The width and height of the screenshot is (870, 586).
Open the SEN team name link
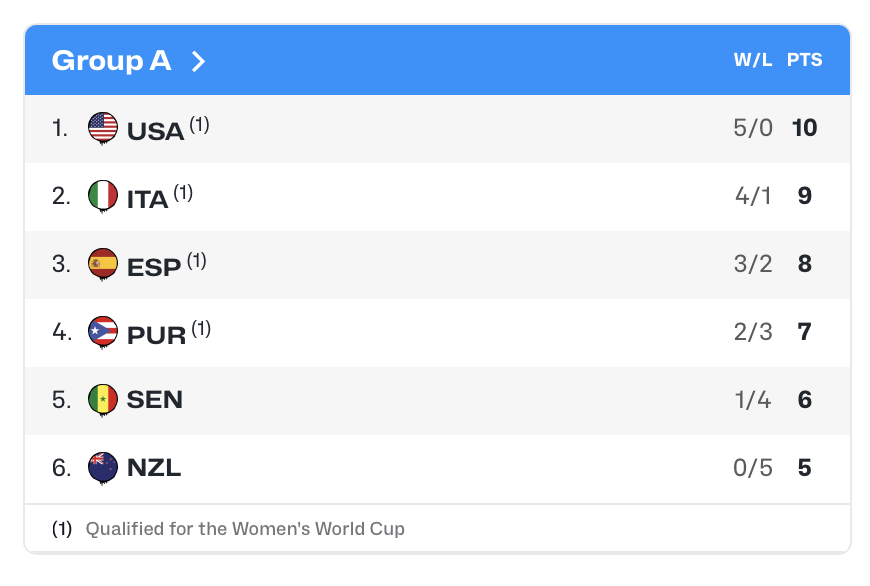pyautogui.click(x=155, y=400)
